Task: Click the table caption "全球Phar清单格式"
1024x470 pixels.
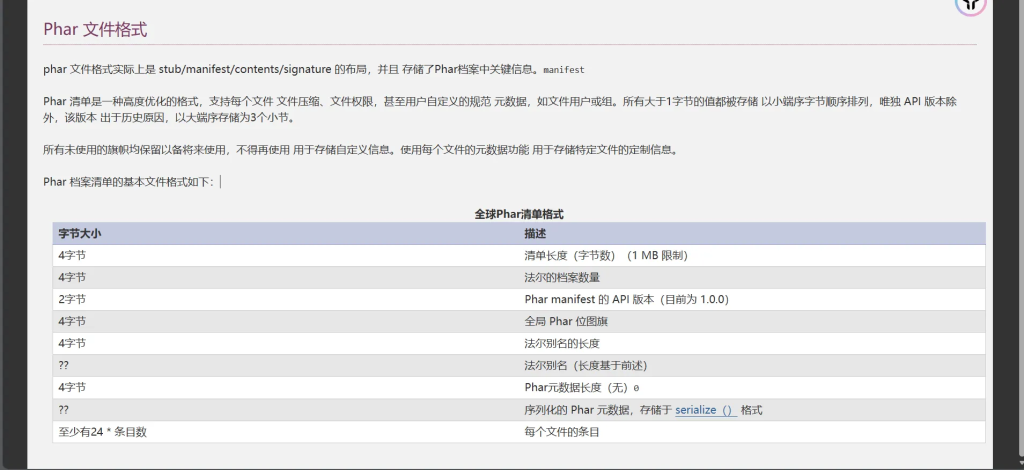Action: (519, 214)
